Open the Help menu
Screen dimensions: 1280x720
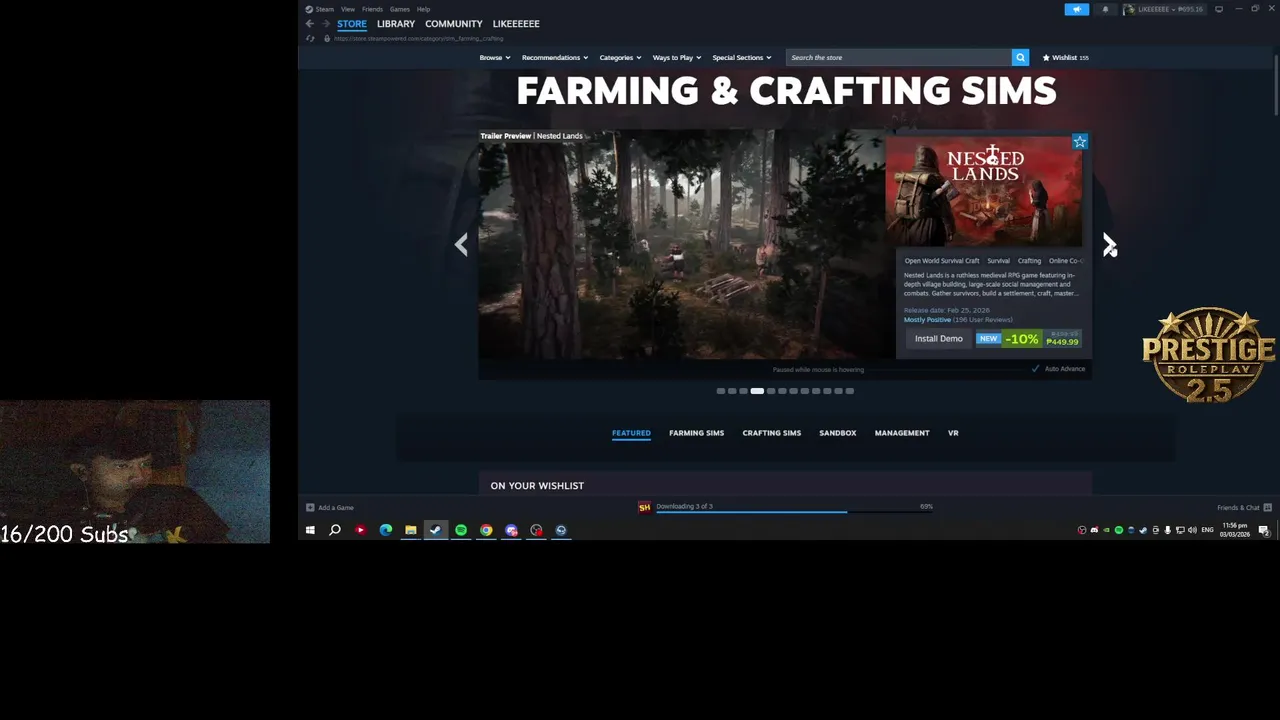pos(424,9)
